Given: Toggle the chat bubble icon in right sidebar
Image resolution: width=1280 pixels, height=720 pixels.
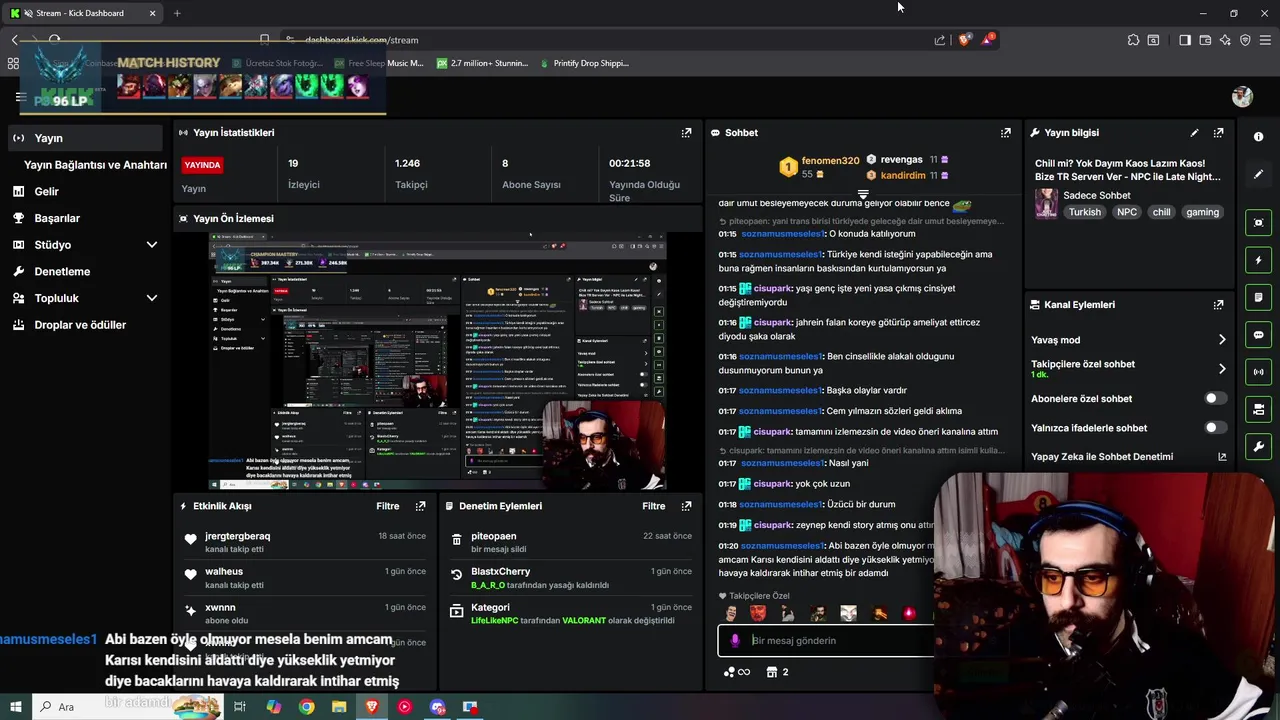Looking at the screenshot, I should (1258, 334).
